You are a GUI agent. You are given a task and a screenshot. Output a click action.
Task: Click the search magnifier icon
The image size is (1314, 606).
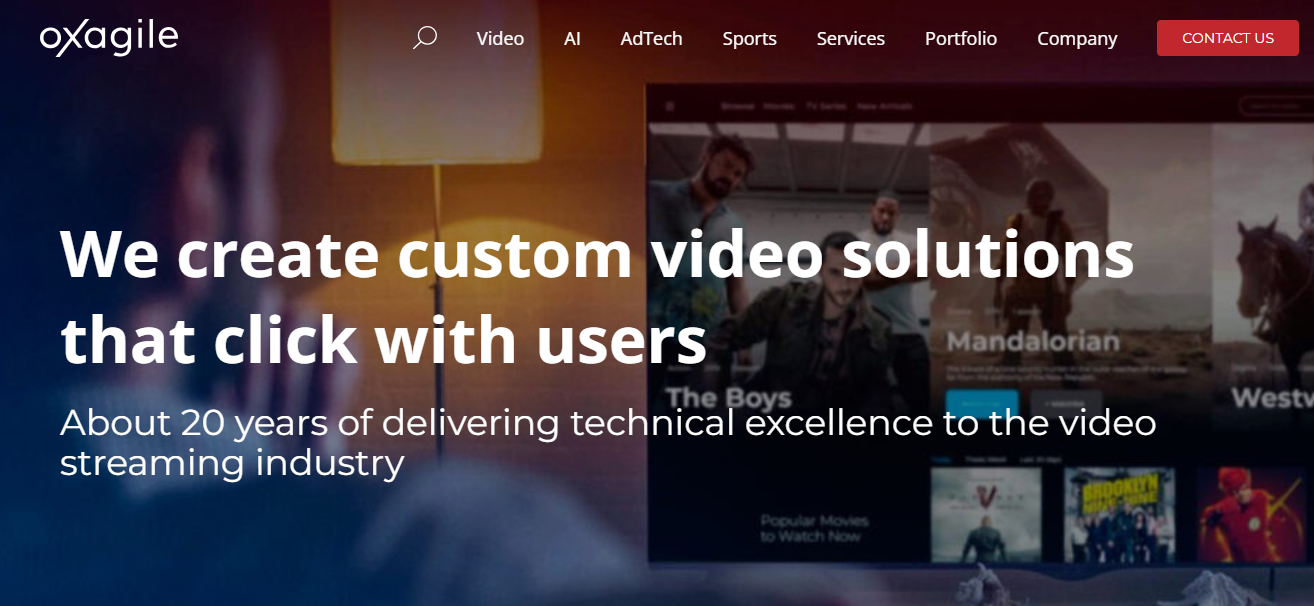(x=424, y=38)
